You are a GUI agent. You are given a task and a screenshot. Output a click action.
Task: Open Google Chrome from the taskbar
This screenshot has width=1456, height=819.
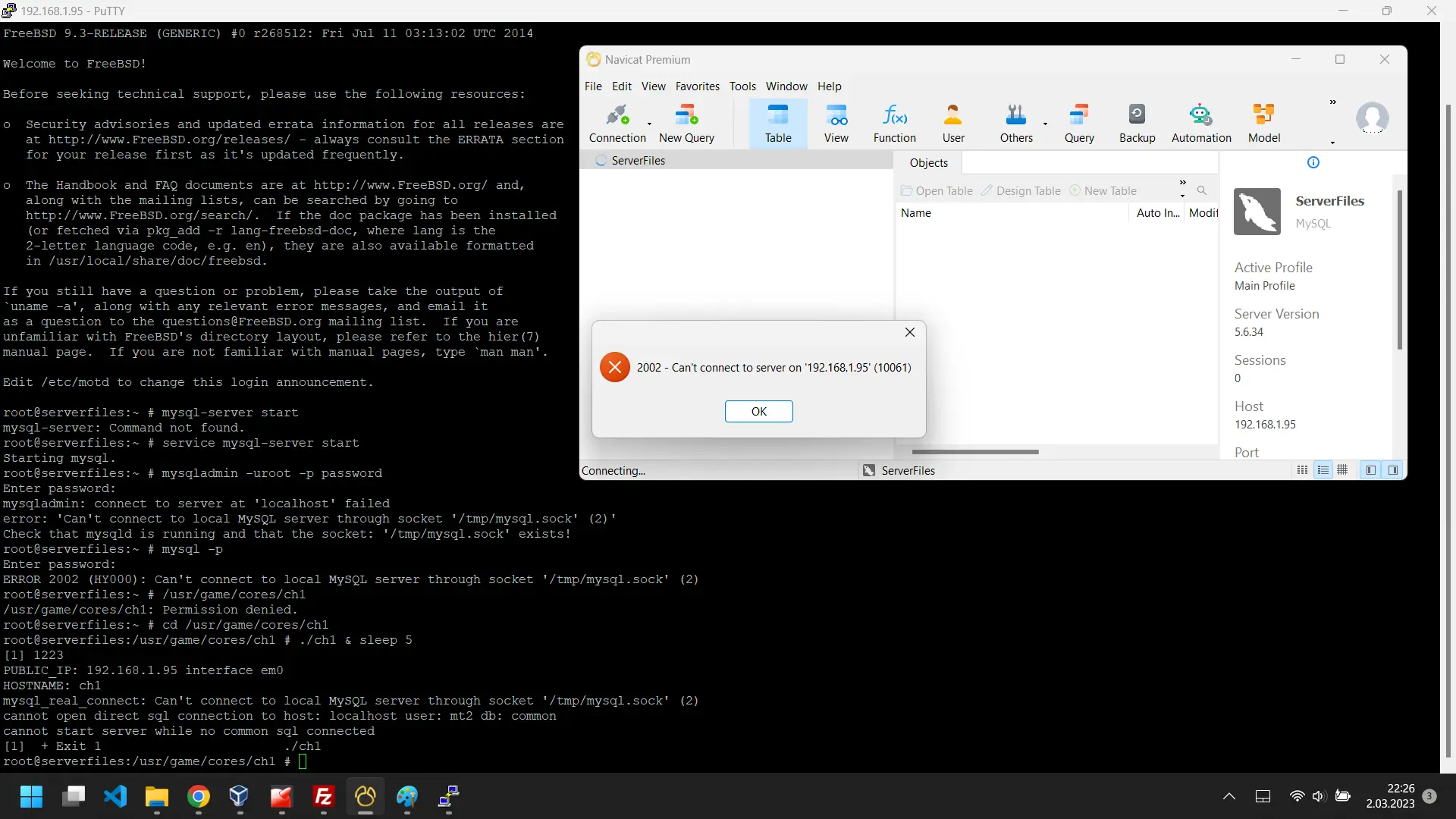(x=199, y=796)
